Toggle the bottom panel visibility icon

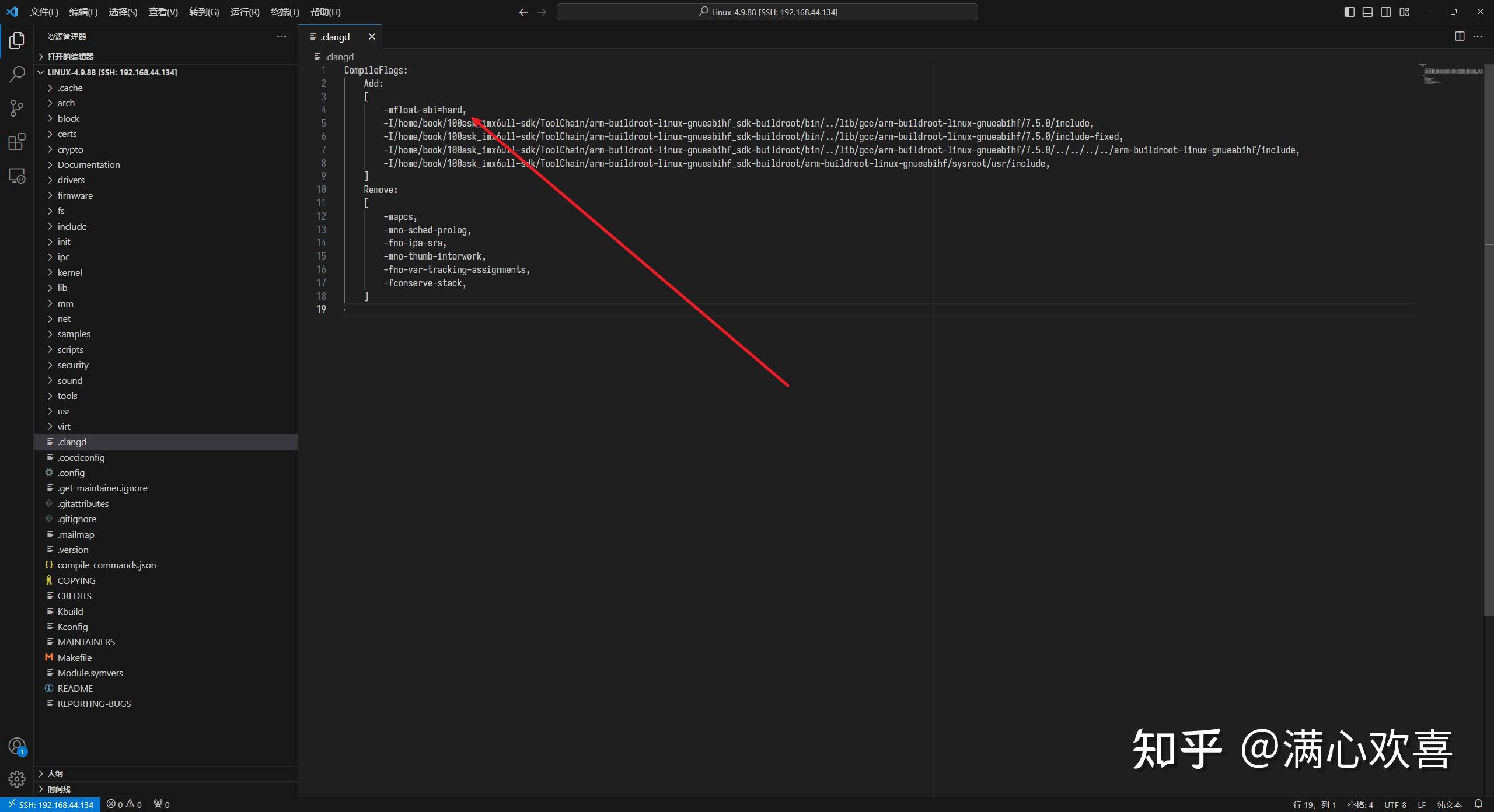click(x=1367, y=12)
